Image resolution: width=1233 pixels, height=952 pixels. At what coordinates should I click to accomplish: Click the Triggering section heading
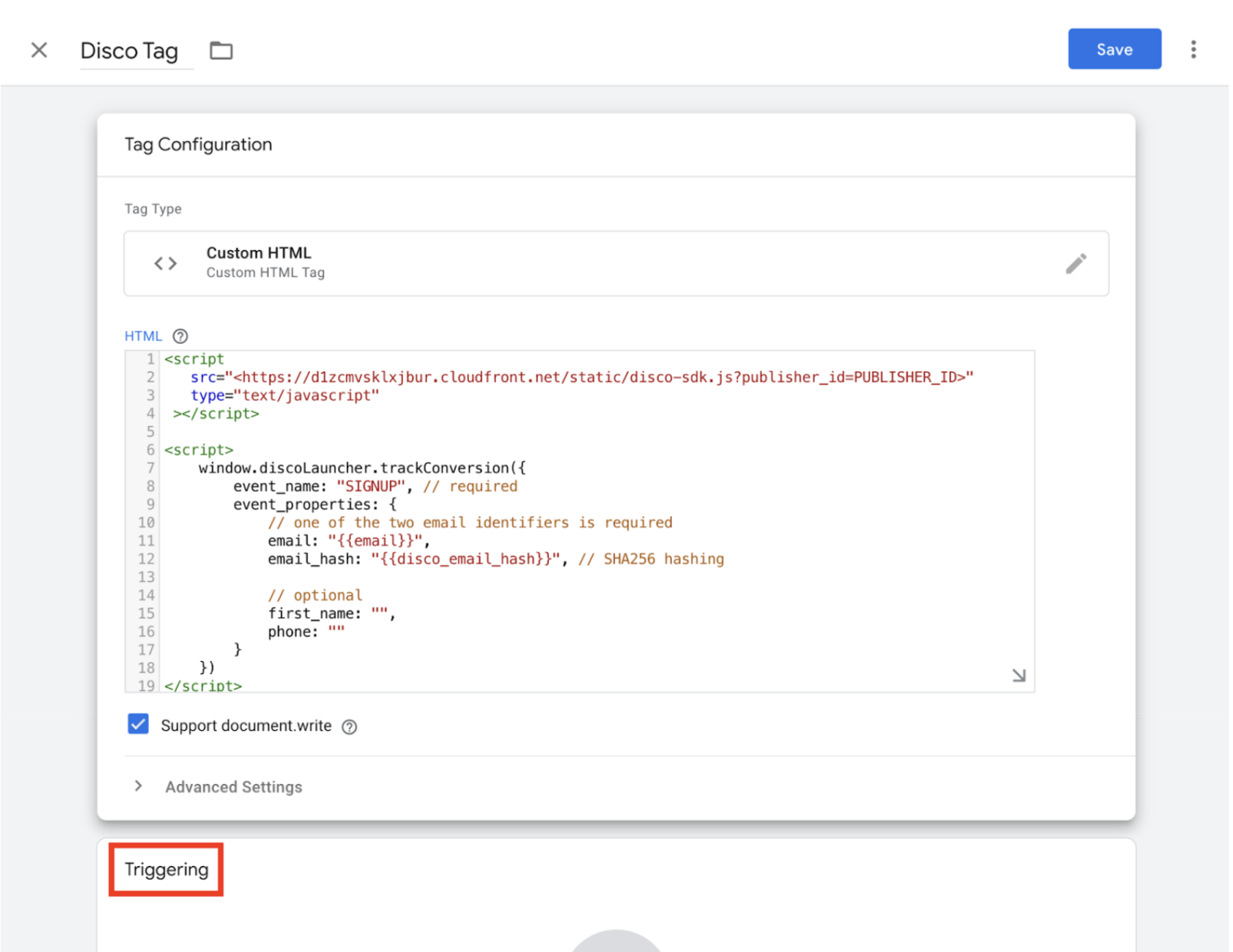coord(167,870)
